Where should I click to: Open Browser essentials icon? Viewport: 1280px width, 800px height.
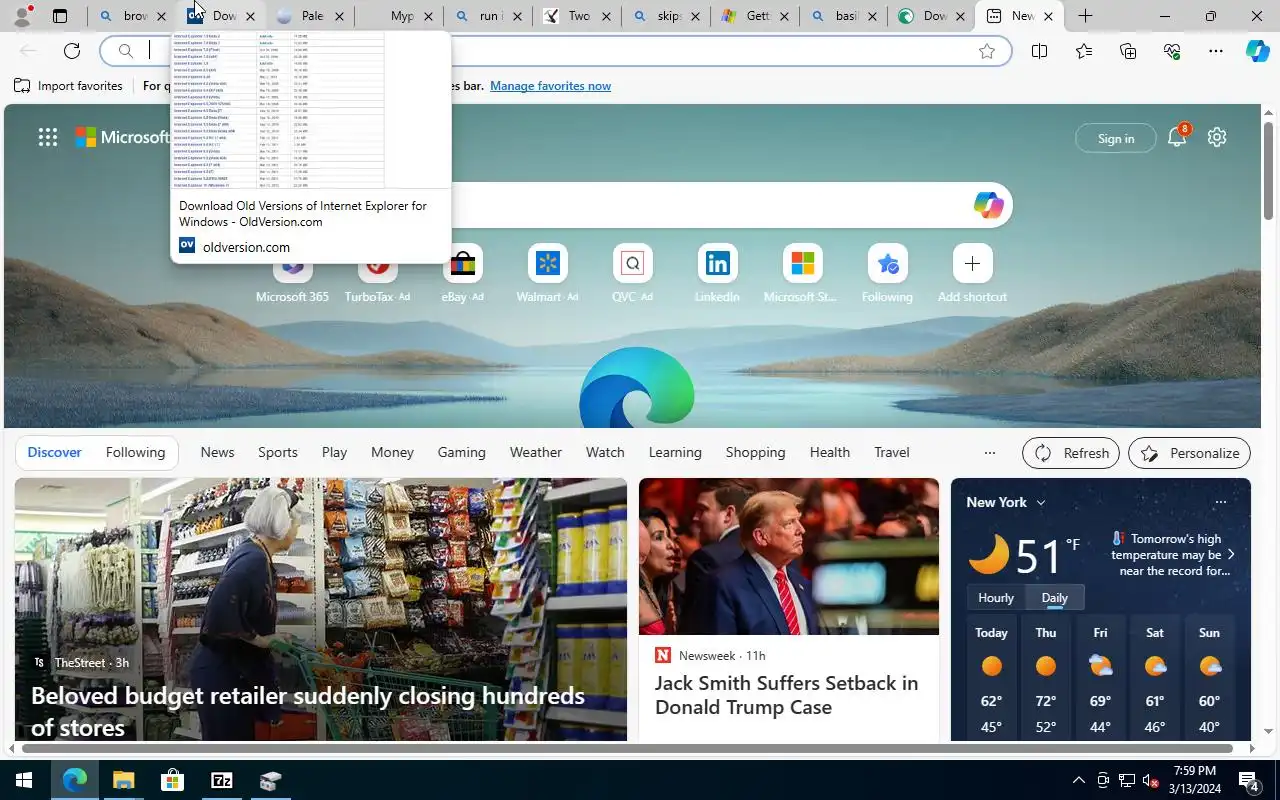pyautogui.click(x=1172, y=51)
